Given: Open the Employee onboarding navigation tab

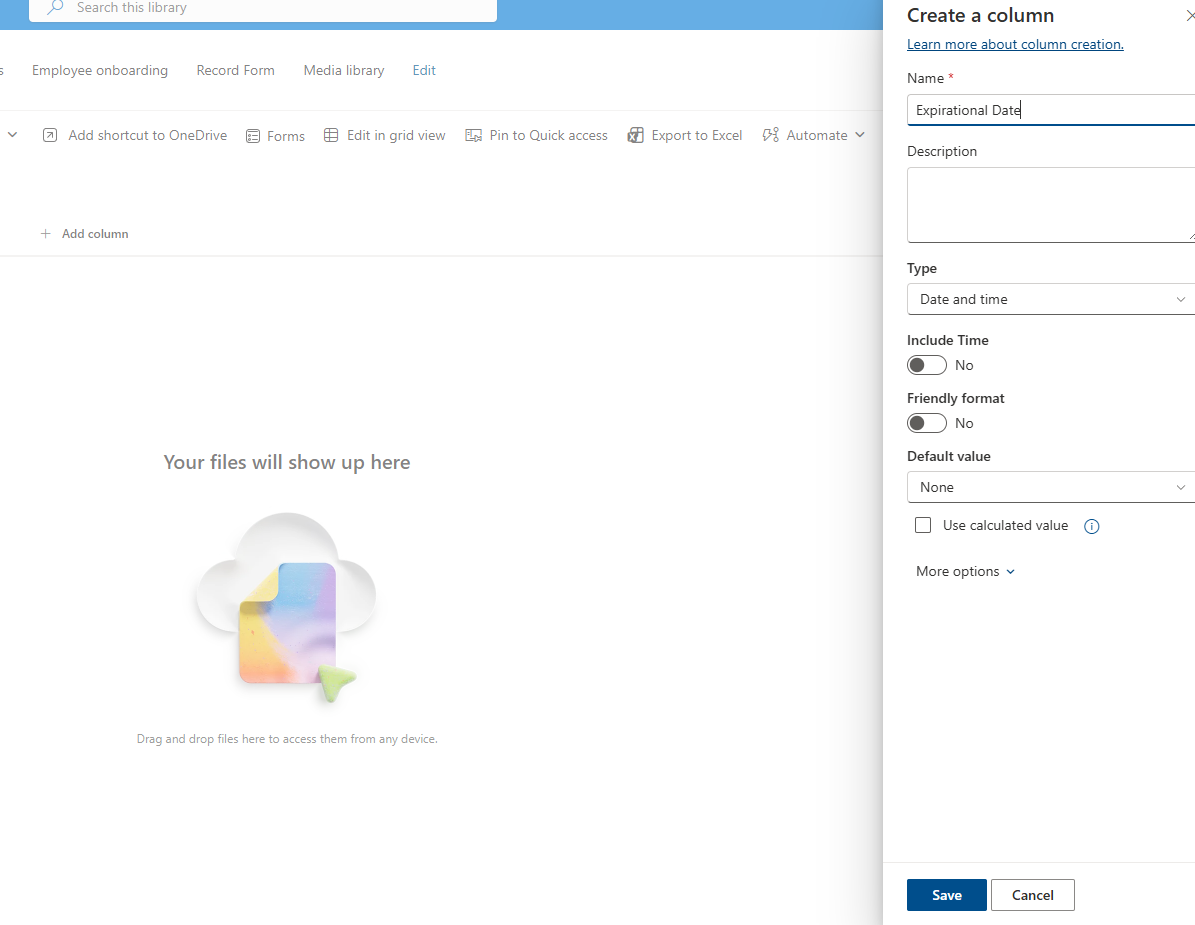Looking at the screenshot, I should click(100, 70).
